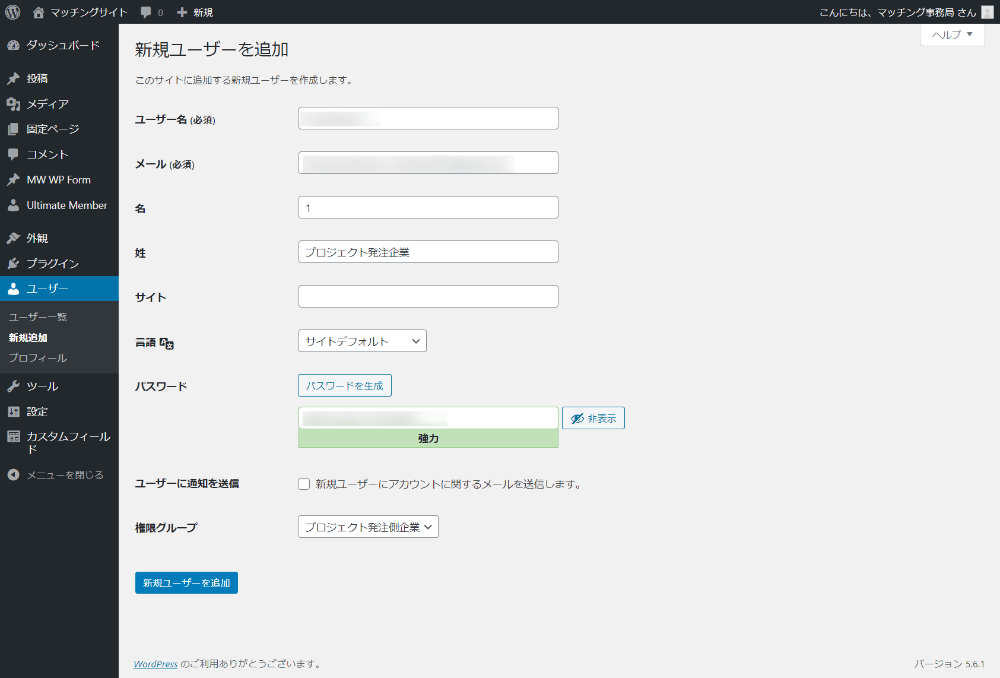Open 固定ページ menu item
1000x678 pixels.
pyautogui.click(x=59, y=129)
